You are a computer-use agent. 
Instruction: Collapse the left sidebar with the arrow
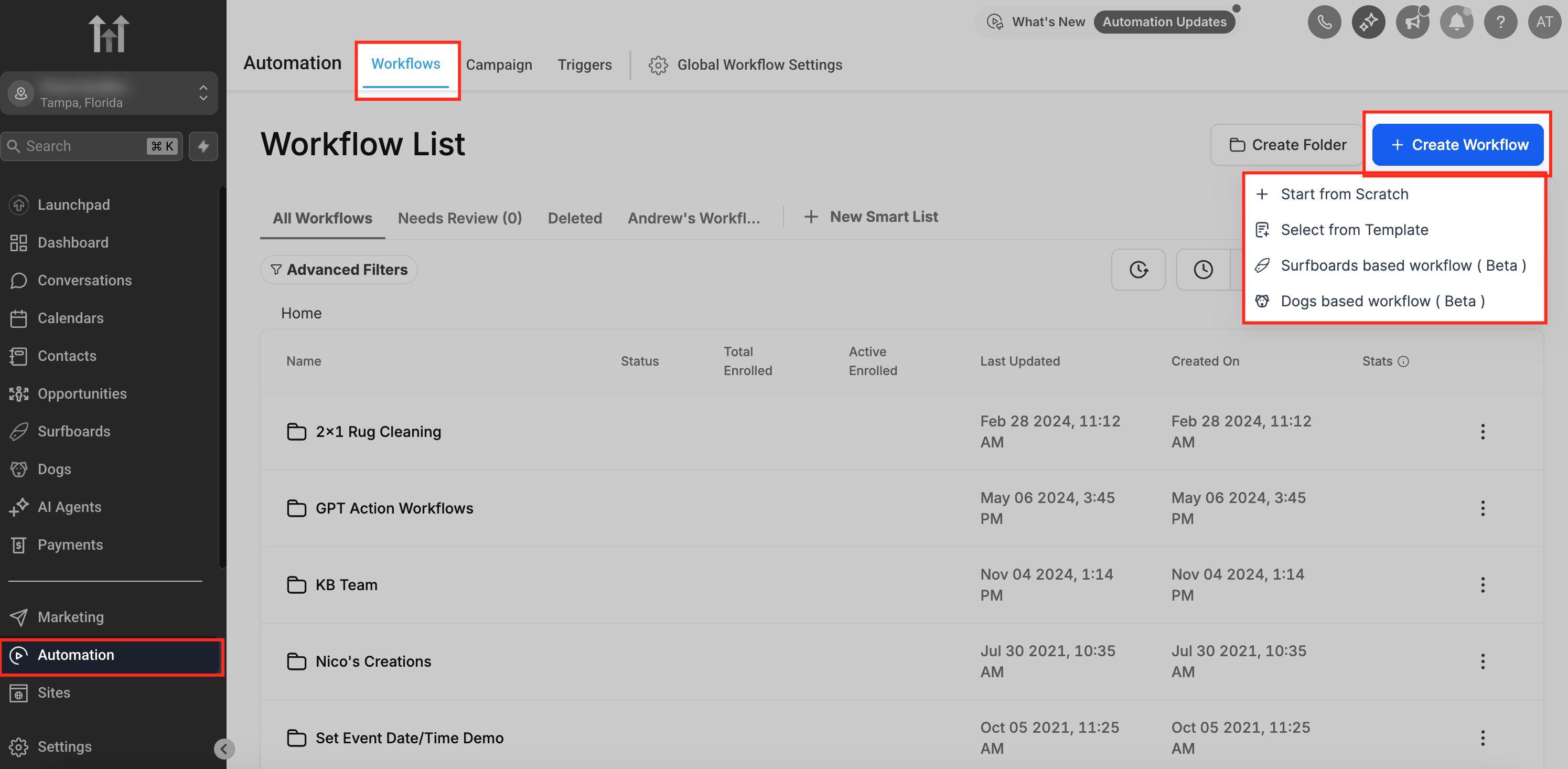click(224, 749)
